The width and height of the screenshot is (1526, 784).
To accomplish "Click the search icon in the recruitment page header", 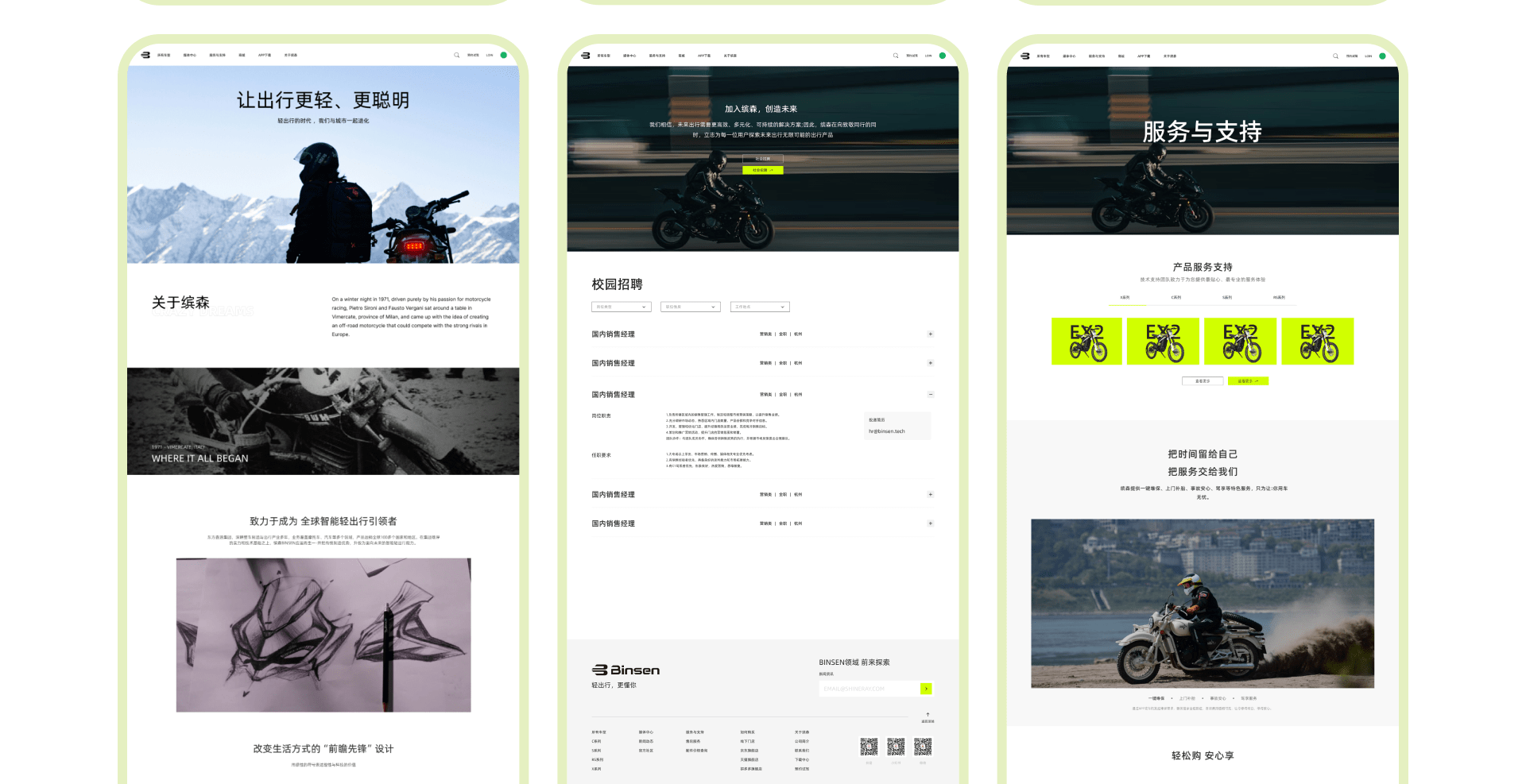I will pyautogui.click(x=896, y=56).
